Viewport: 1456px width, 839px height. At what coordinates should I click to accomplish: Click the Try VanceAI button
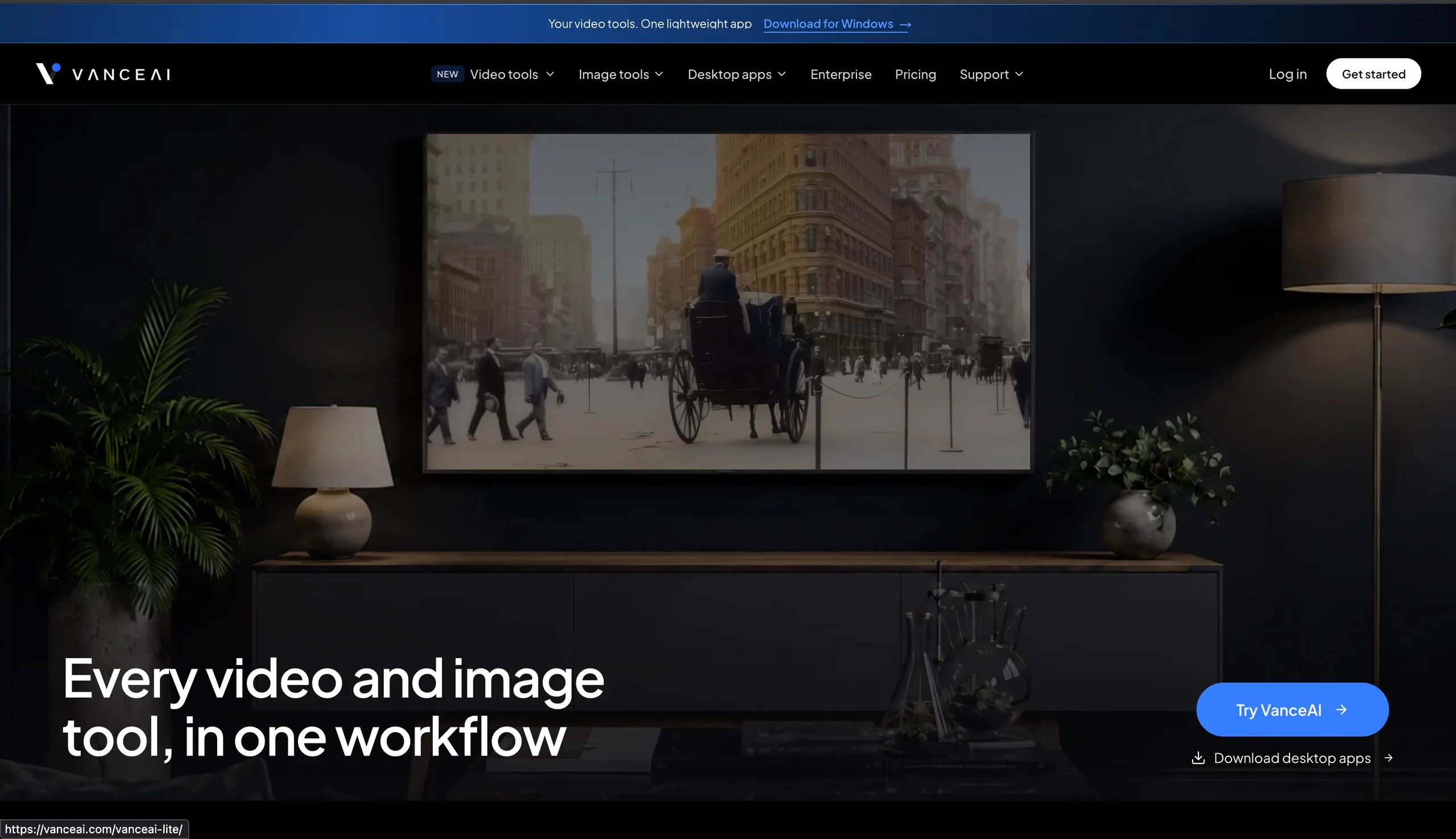pyautogui.click(x=1292, y=709)
